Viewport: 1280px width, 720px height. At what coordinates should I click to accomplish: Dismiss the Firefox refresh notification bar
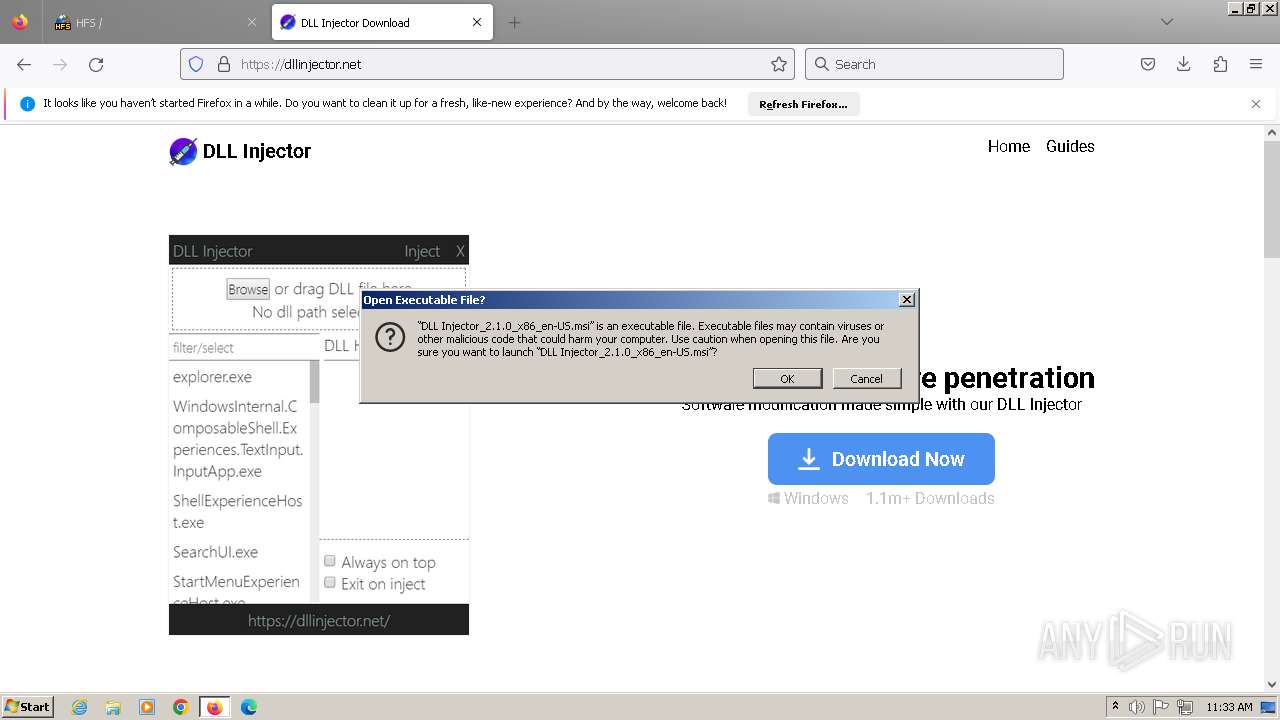click(1256, 104)
